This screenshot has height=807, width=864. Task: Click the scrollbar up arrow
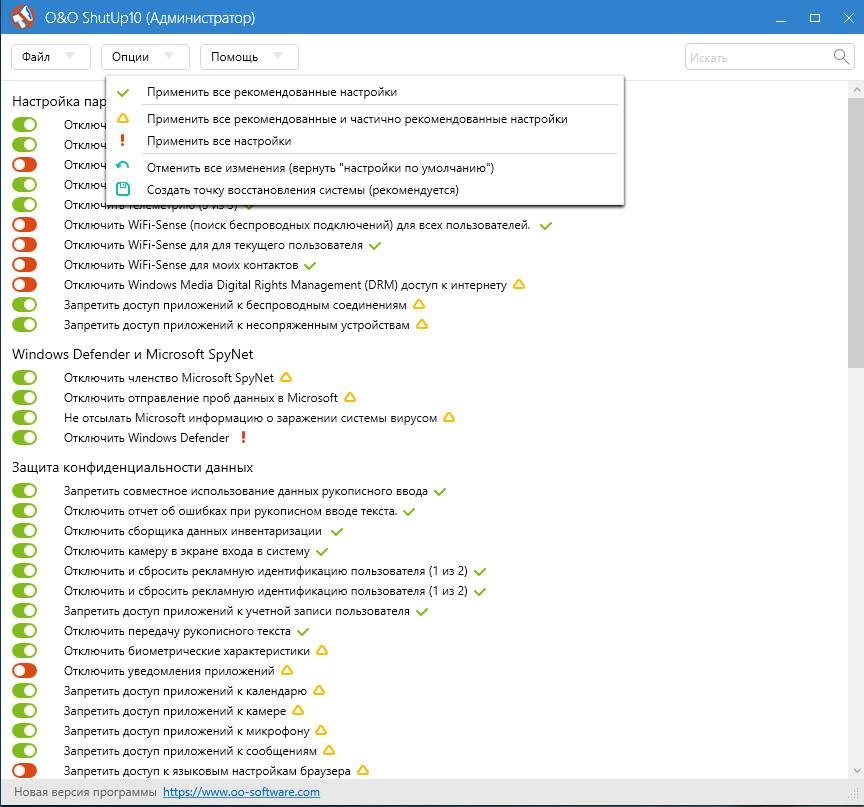(856, 89)
